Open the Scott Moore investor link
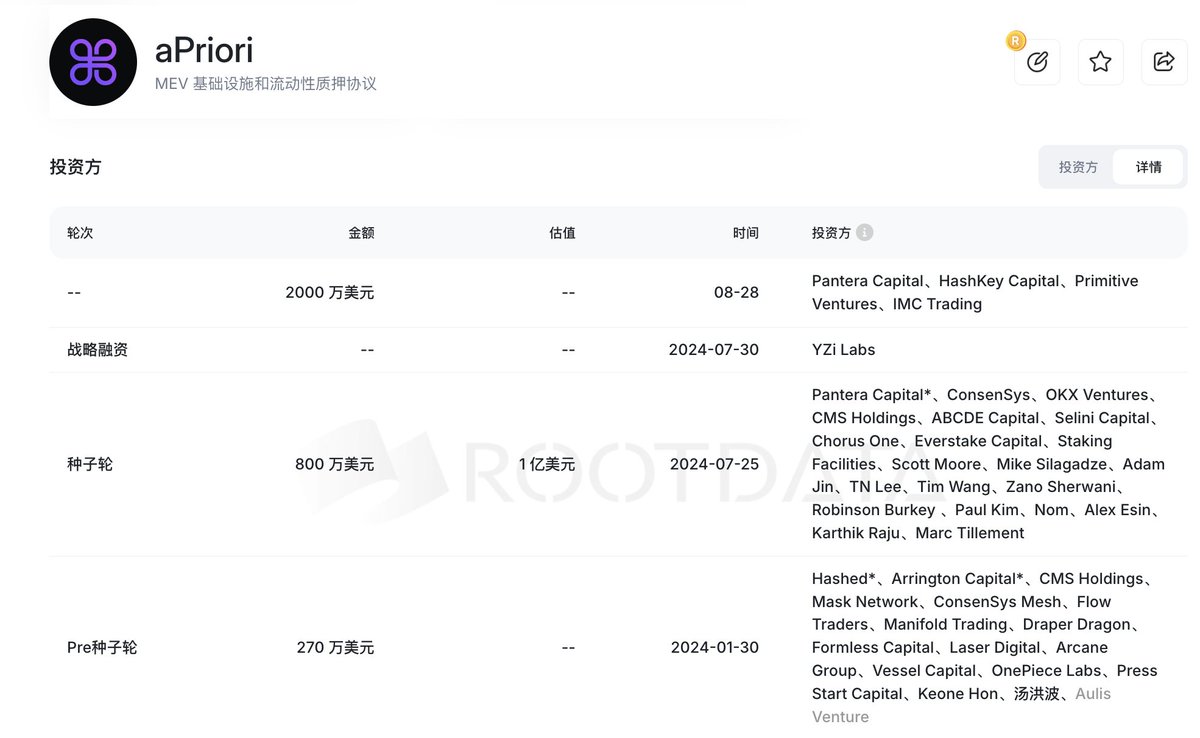The height and width of the screenshot is (738, 1200). [x=937, y=464]
